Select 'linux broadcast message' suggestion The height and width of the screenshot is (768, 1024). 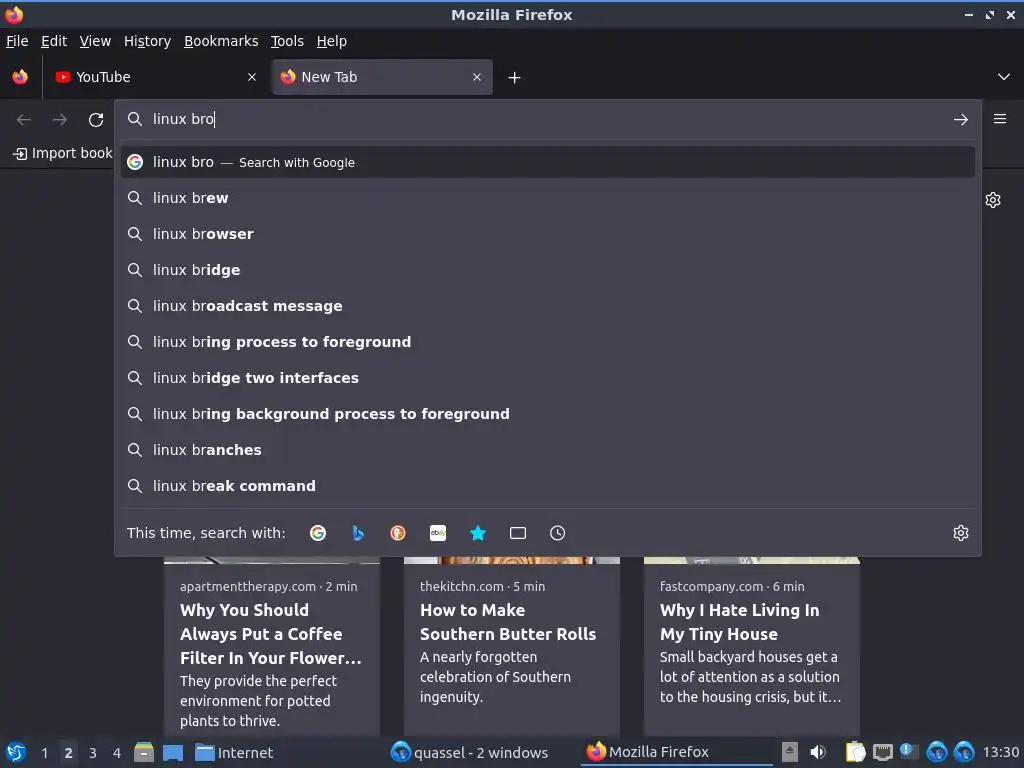(548, 306)
